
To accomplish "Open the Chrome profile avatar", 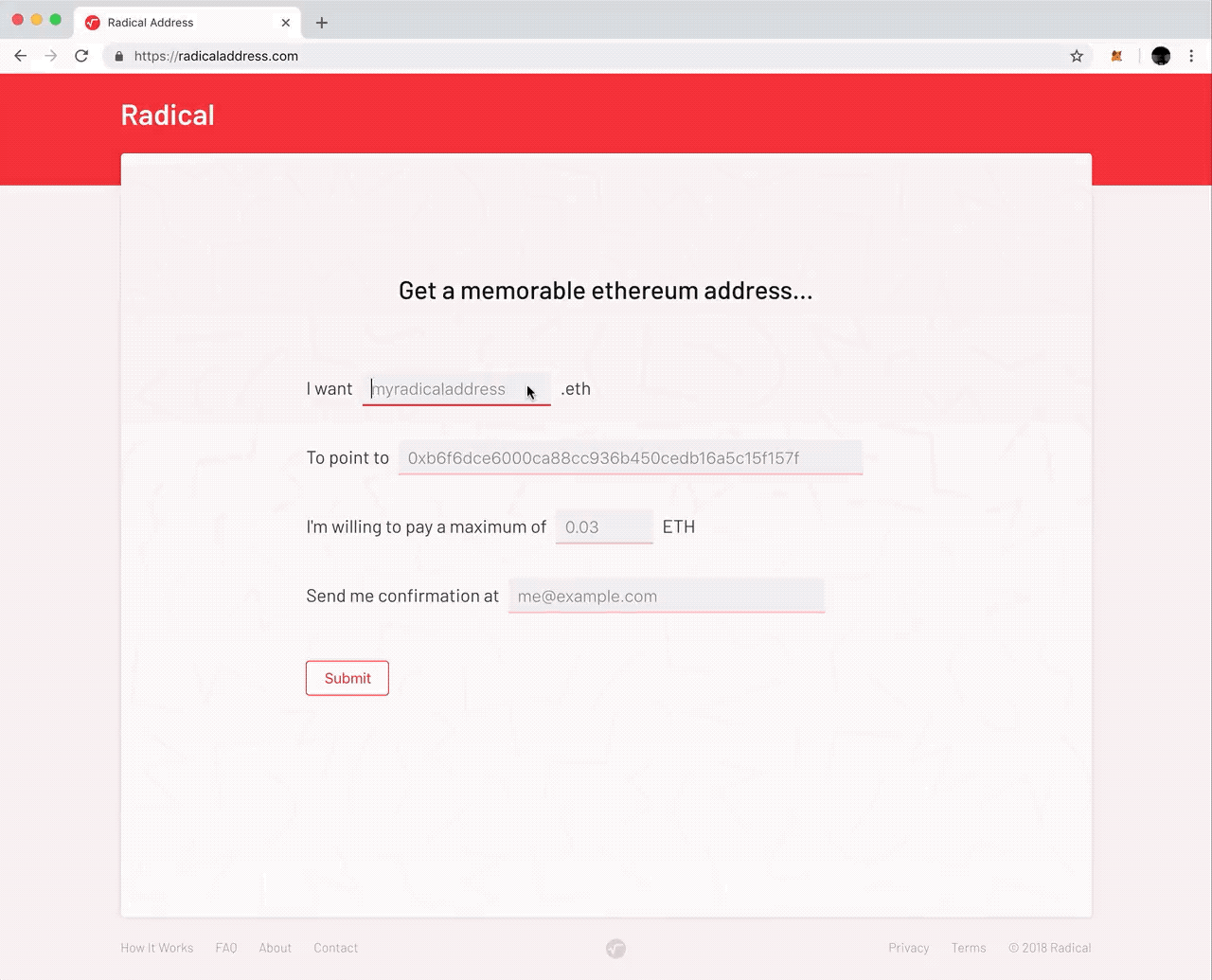I will [x=1161, y=56].
